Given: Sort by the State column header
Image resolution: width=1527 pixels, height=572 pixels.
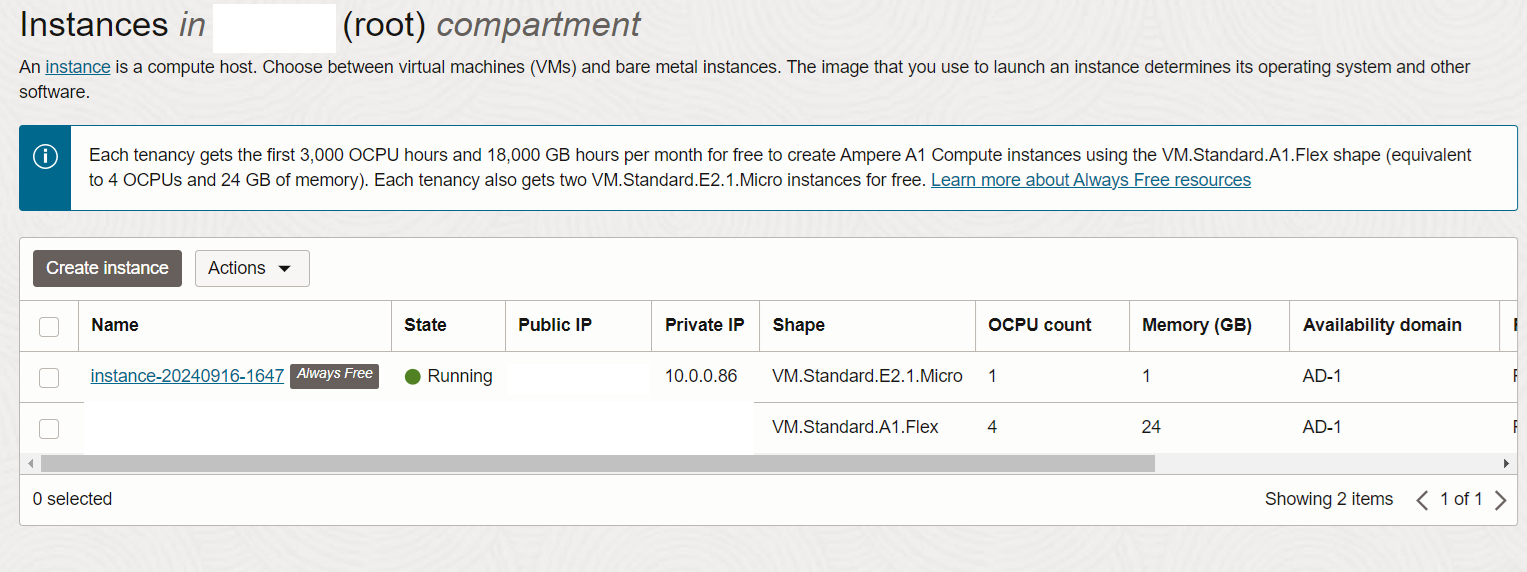Looking at the screenshot, I should point(425,325).
